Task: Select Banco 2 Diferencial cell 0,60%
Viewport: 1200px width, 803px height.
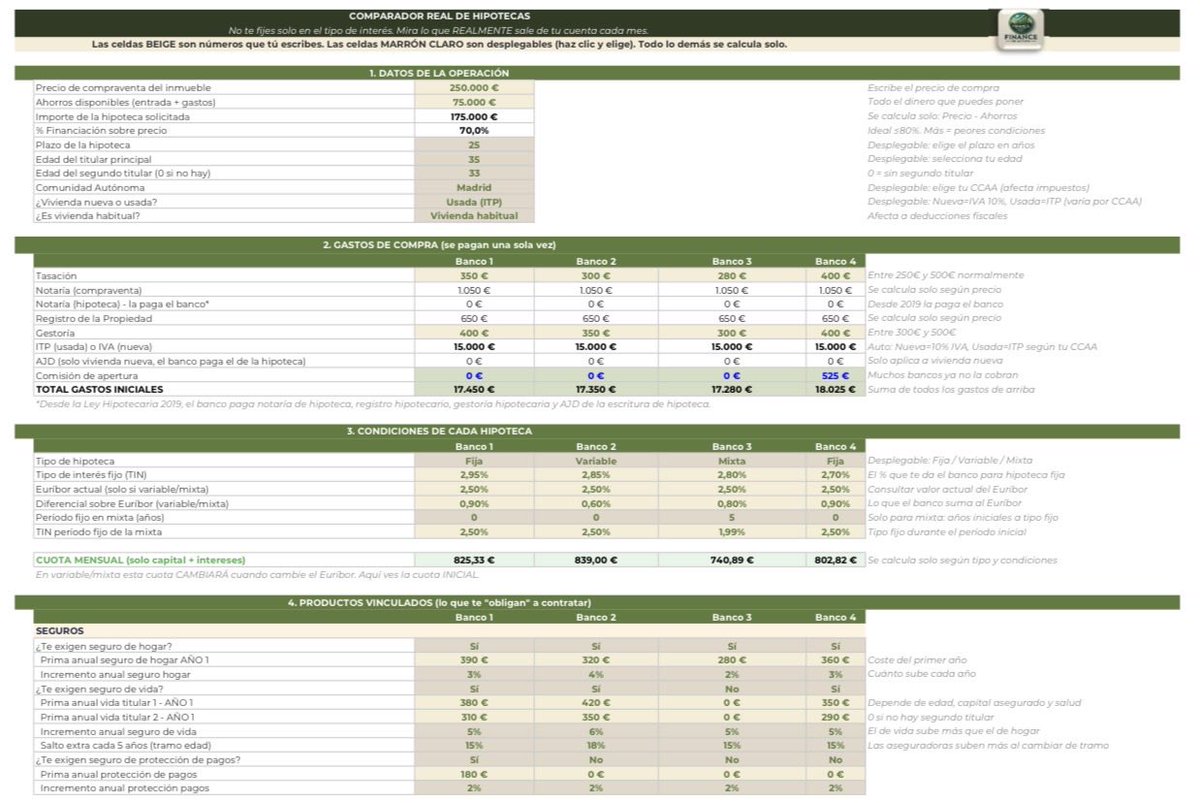Action: pos(596,503)
